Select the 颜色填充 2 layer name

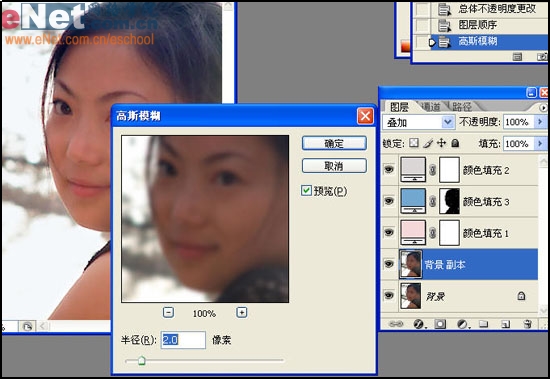(486, 170)
